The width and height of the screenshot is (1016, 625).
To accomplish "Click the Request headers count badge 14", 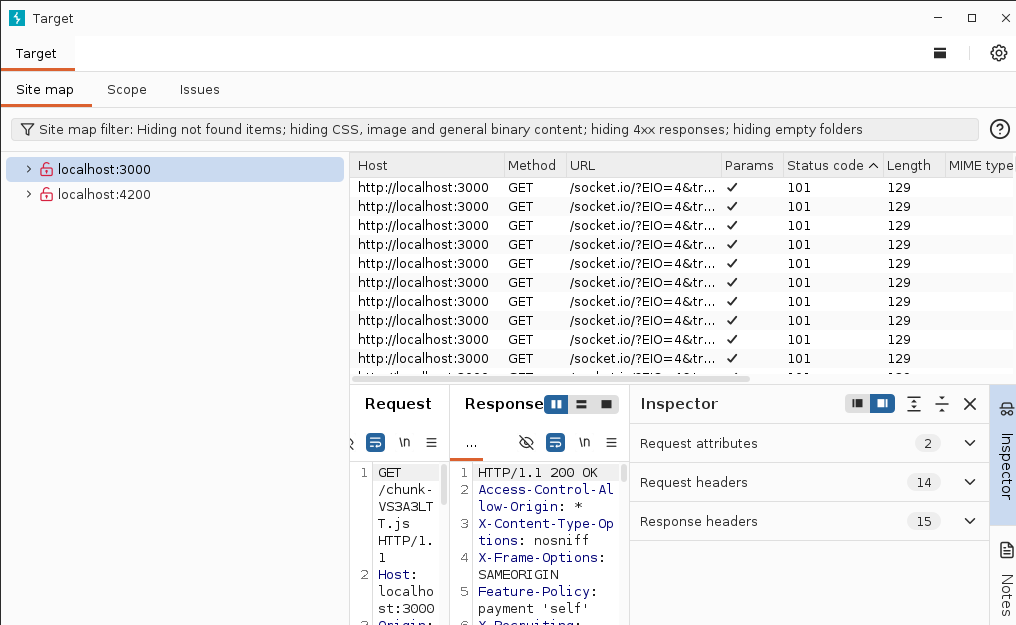I will [924, 483].
